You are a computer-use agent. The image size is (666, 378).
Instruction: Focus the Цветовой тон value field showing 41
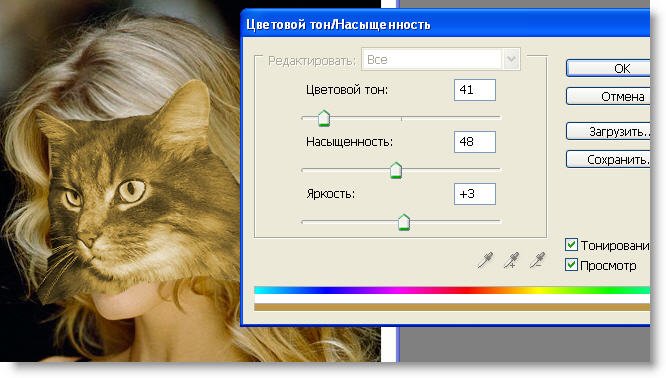474,90
